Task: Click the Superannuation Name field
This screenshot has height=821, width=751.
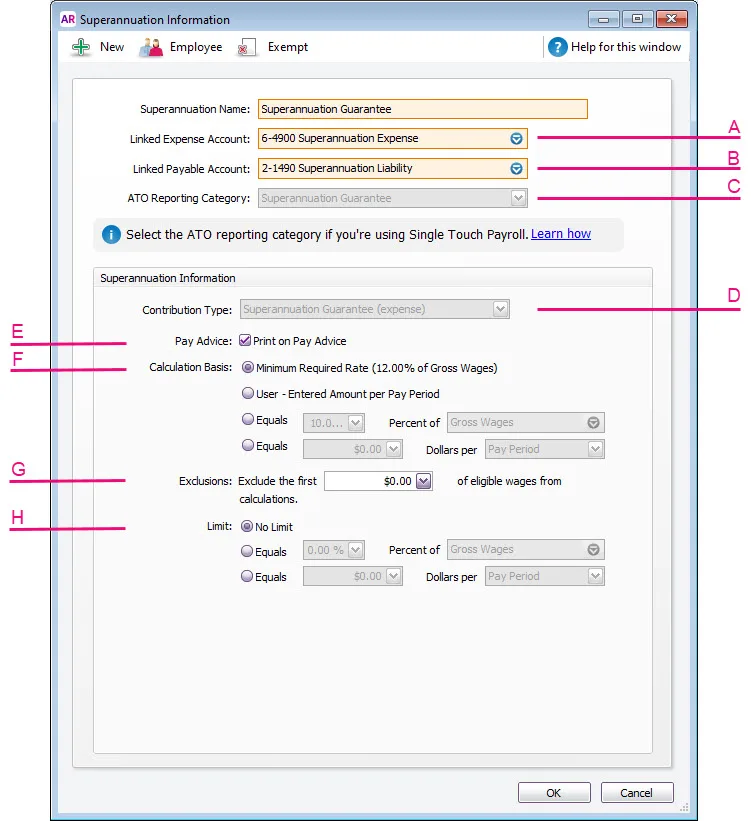Action: click(423, 109)
